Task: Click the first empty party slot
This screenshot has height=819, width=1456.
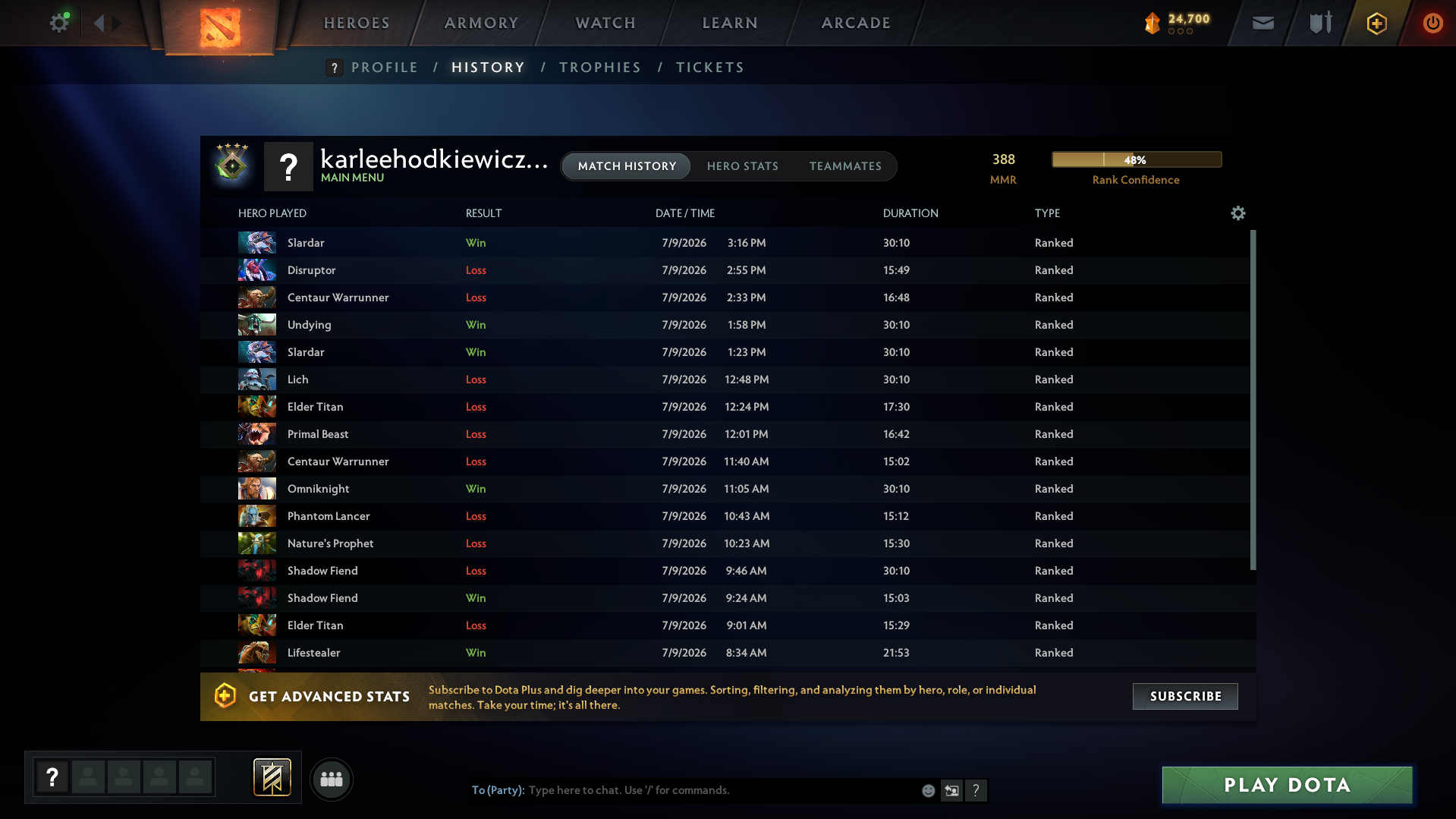Action: 88,777
